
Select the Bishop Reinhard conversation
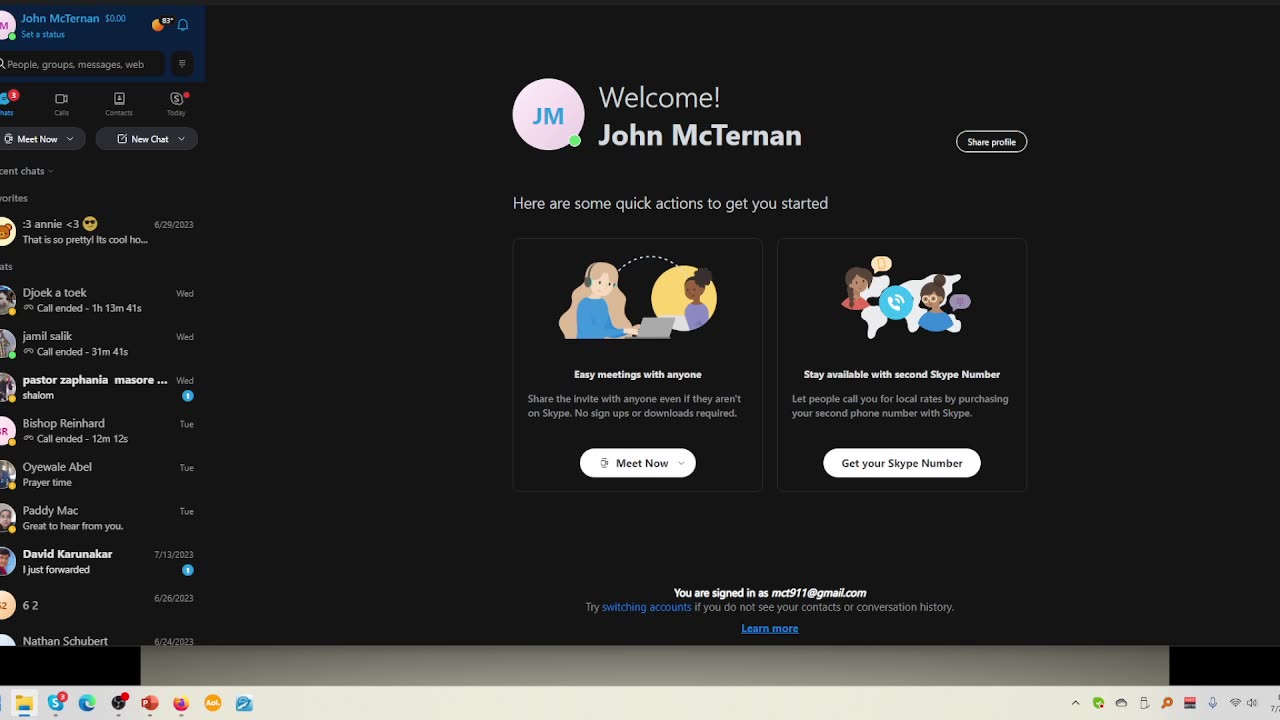pyautogui.click(x=100, y=431)
